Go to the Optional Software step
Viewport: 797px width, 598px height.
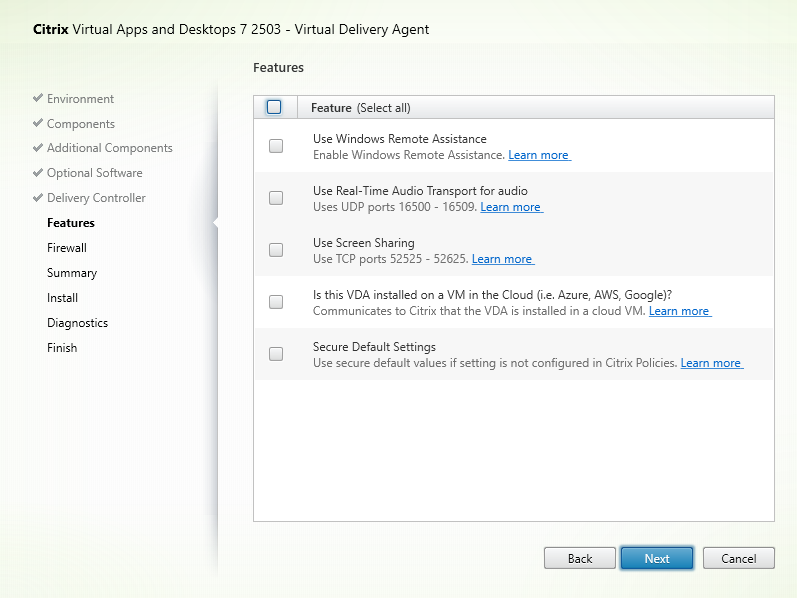pyautogui.click(x=95, y=173)
